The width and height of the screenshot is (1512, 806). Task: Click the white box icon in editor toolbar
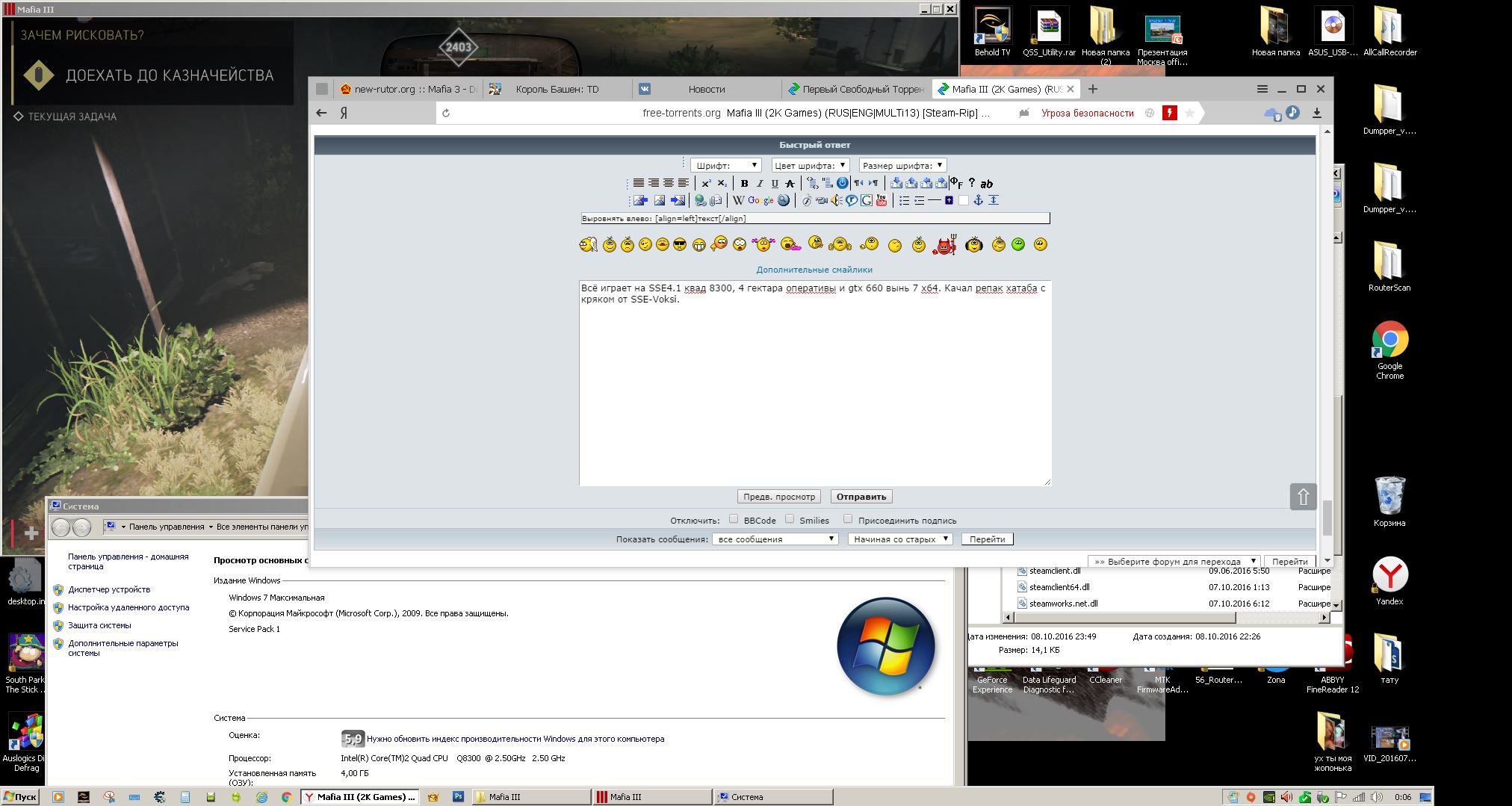coord(964,200)
